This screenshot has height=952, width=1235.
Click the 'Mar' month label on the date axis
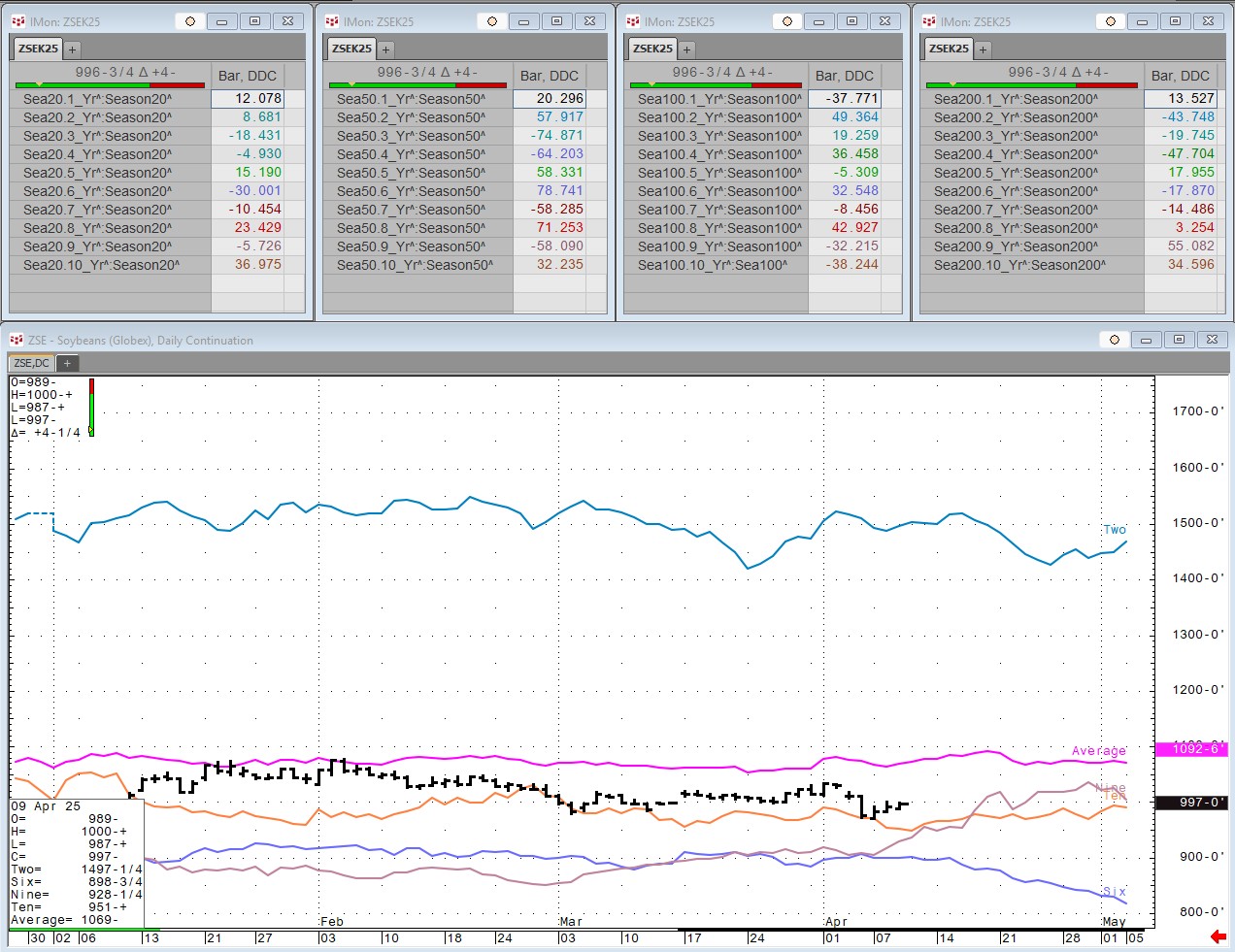571,921
